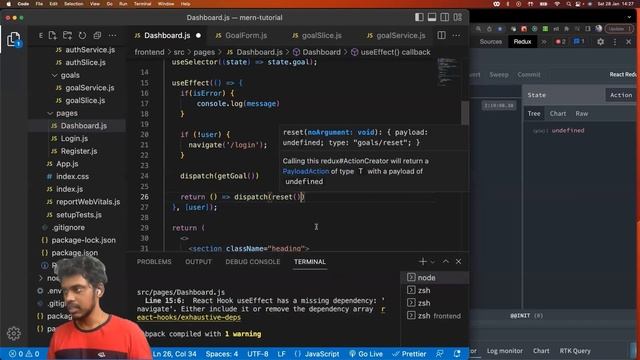Toggle the secondary side bar layout
The width and height of the screenshot is (640, 360).
tap(444, 17)
